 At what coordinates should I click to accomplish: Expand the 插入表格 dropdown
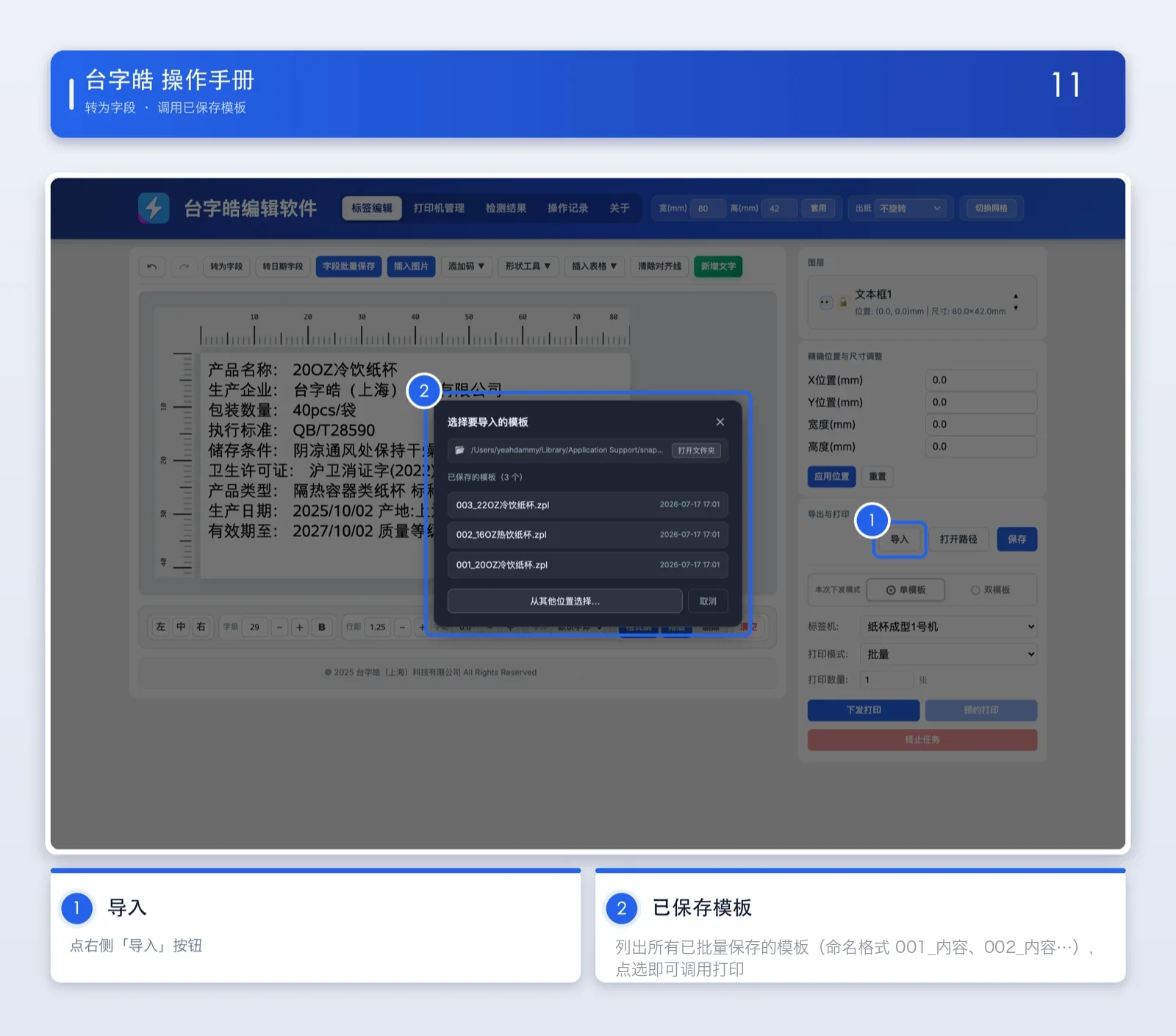594,266
